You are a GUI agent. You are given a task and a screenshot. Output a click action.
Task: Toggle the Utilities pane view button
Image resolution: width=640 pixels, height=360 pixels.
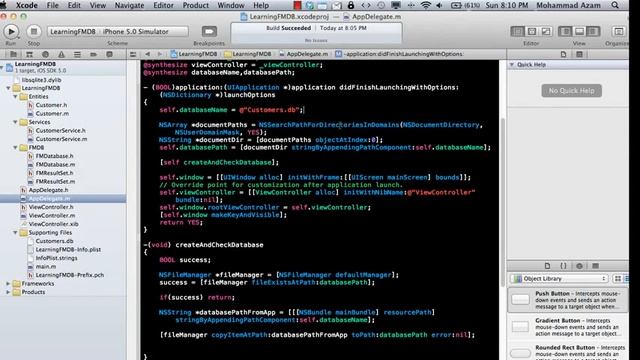tap(593, 31)
